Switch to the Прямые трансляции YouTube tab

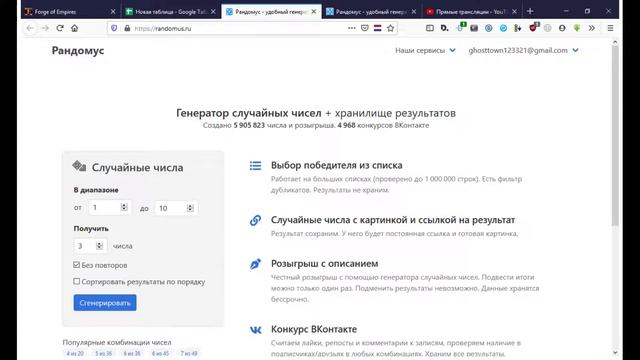(x=471, y=12)
